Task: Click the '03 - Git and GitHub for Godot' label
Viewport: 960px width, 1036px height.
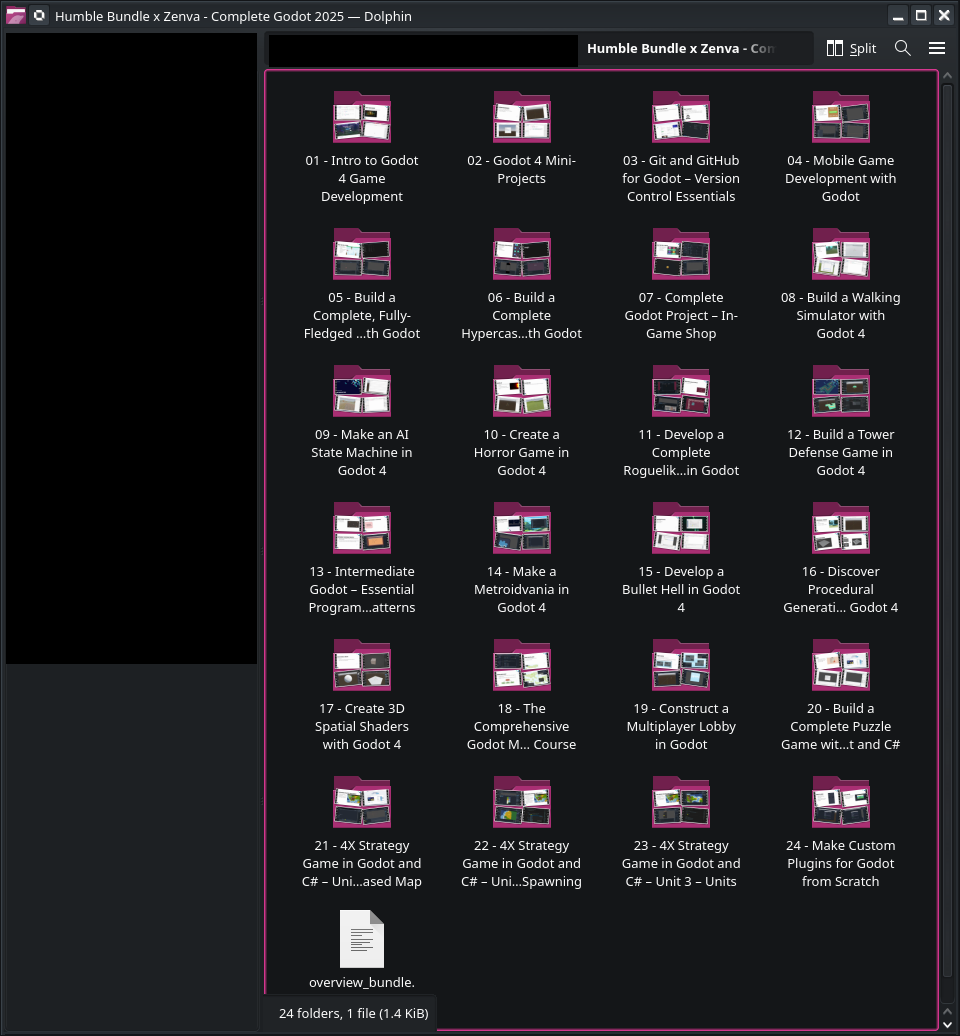Action: click(x=681, y=178)
